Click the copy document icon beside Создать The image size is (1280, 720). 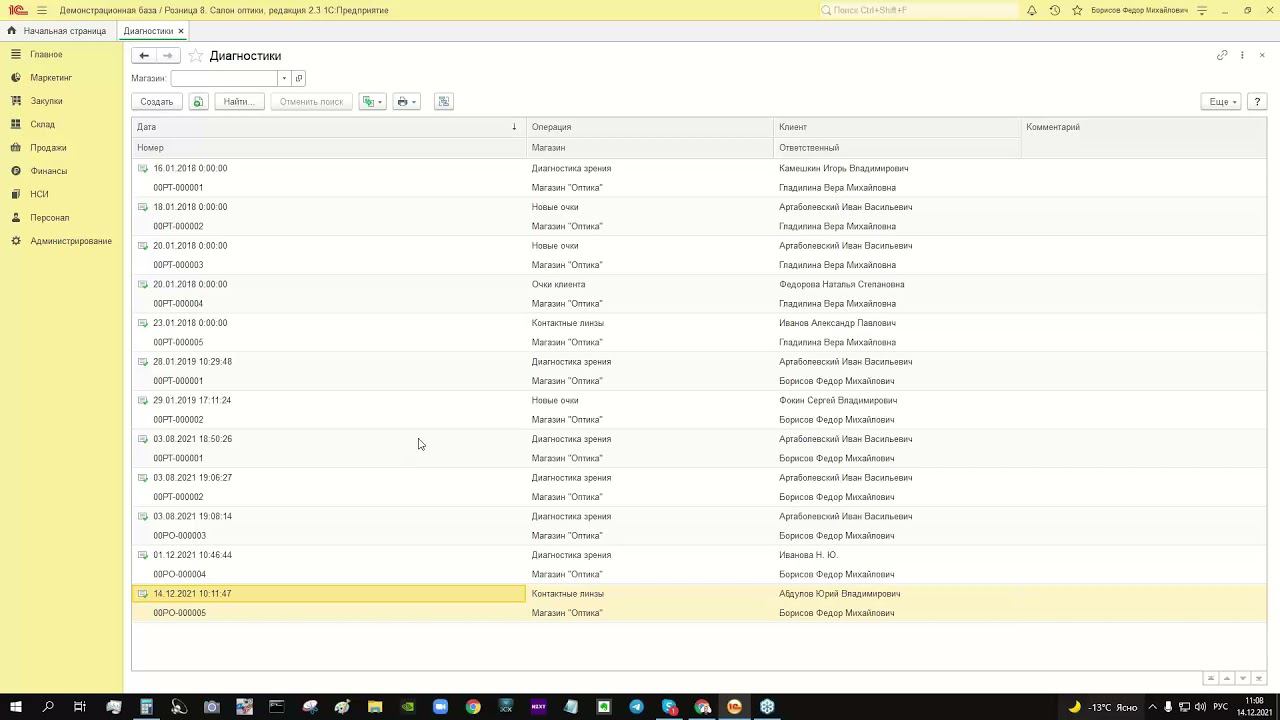198,102
